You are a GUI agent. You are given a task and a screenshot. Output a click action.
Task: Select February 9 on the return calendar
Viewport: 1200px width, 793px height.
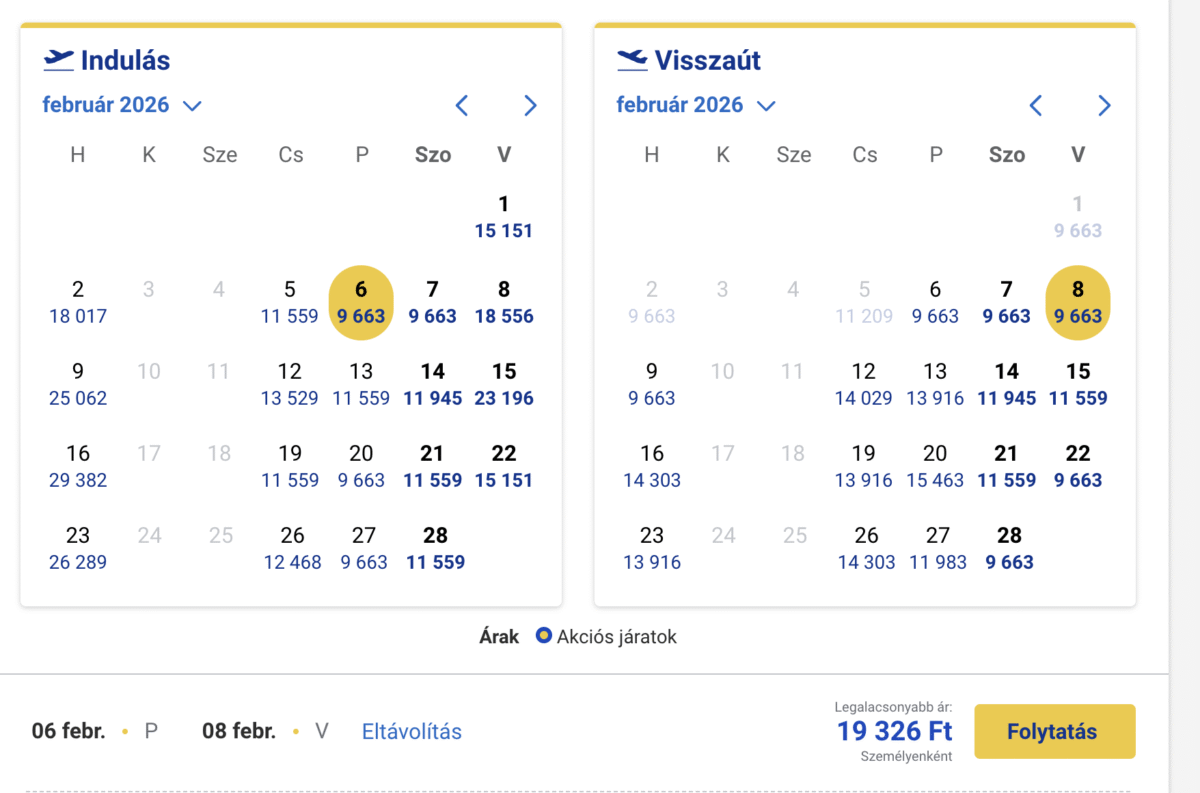pos(651,384)
